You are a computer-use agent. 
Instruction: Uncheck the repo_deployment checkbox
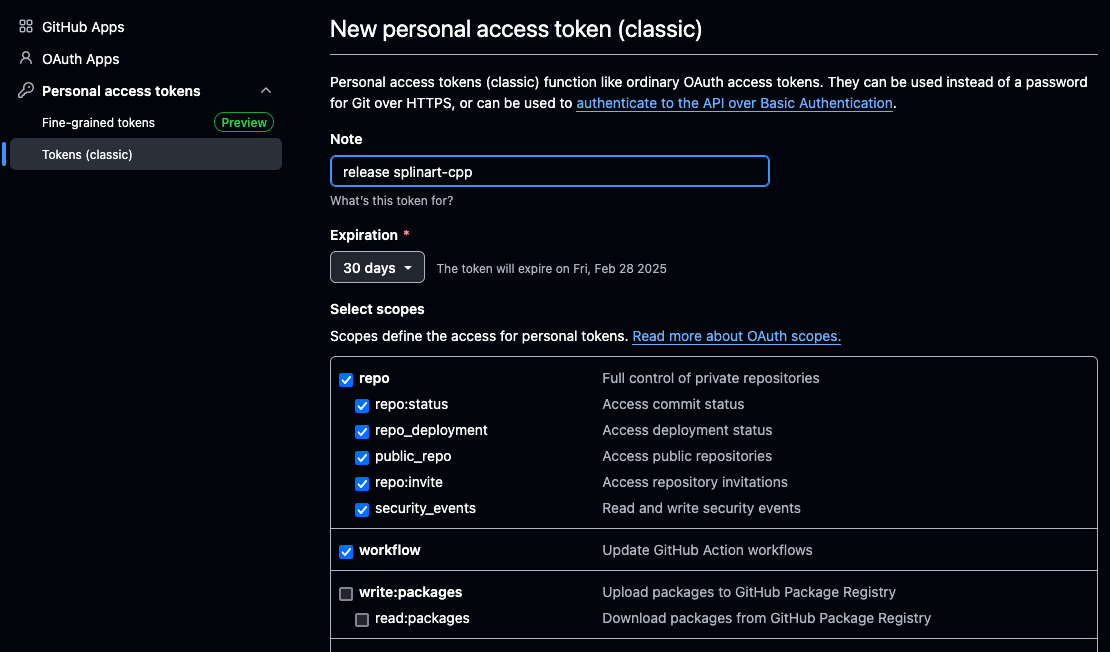coord(362,432)
